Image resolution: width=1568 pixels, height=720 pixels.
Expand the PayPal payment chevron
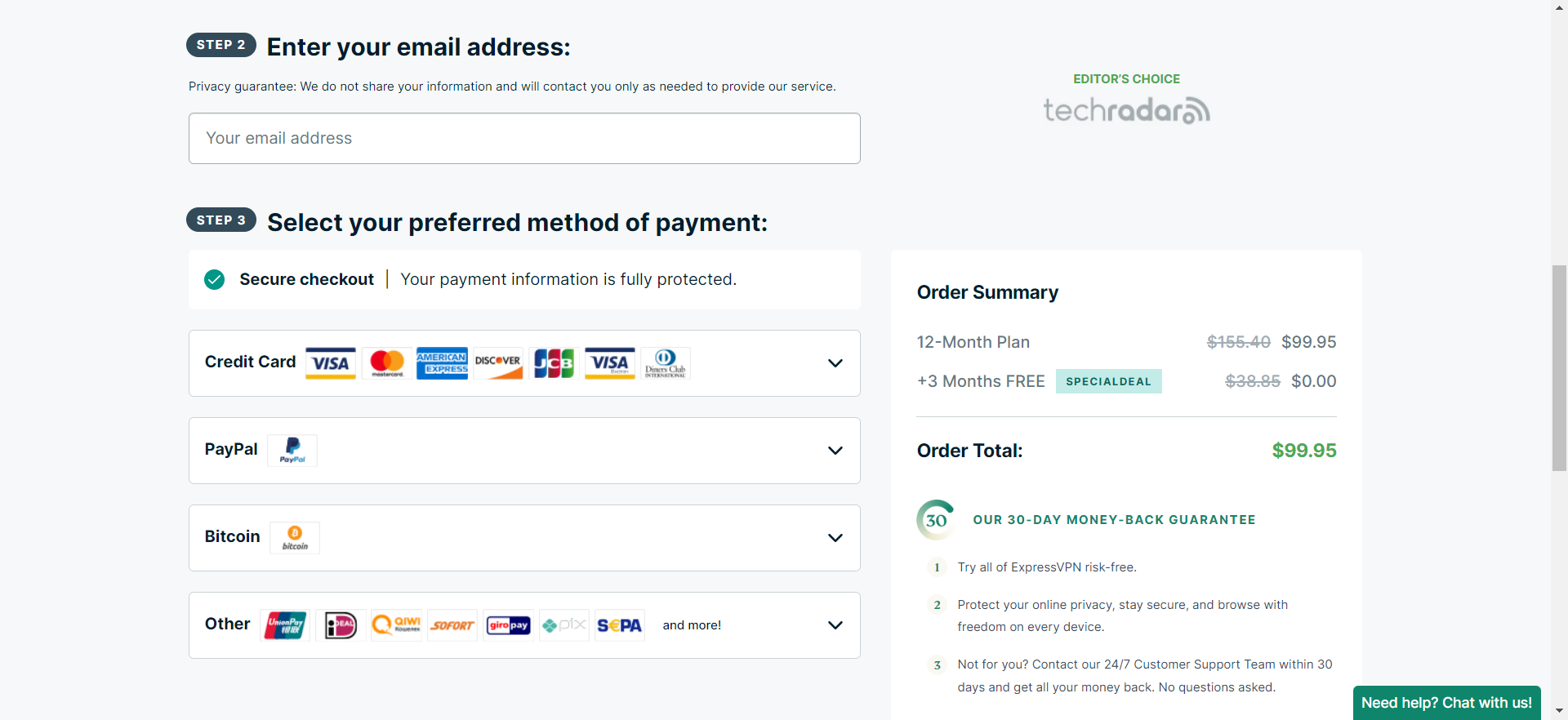(835, 451)
